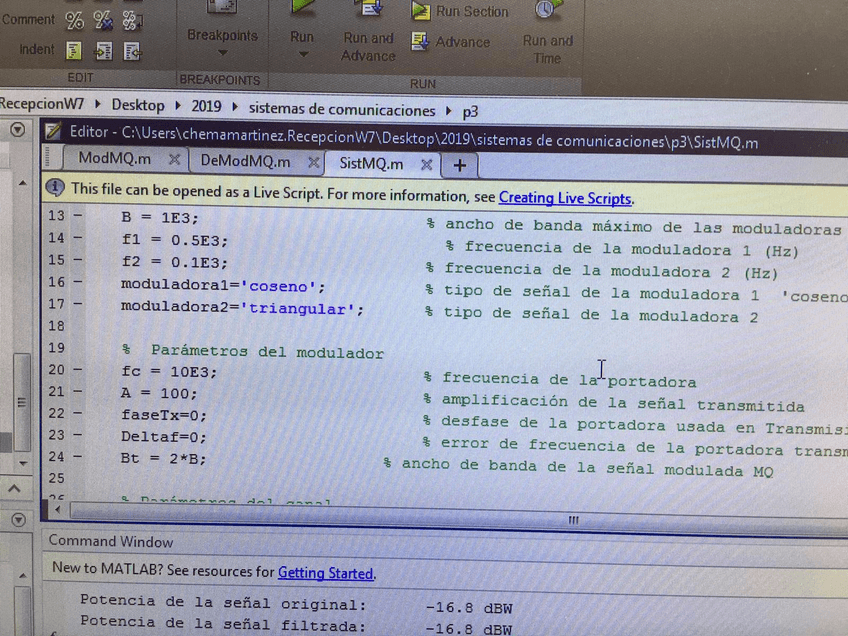848x636 pixels.
Task: Click the Increase Indent icon
Action: pyautogui.click(x=103, y=51)
